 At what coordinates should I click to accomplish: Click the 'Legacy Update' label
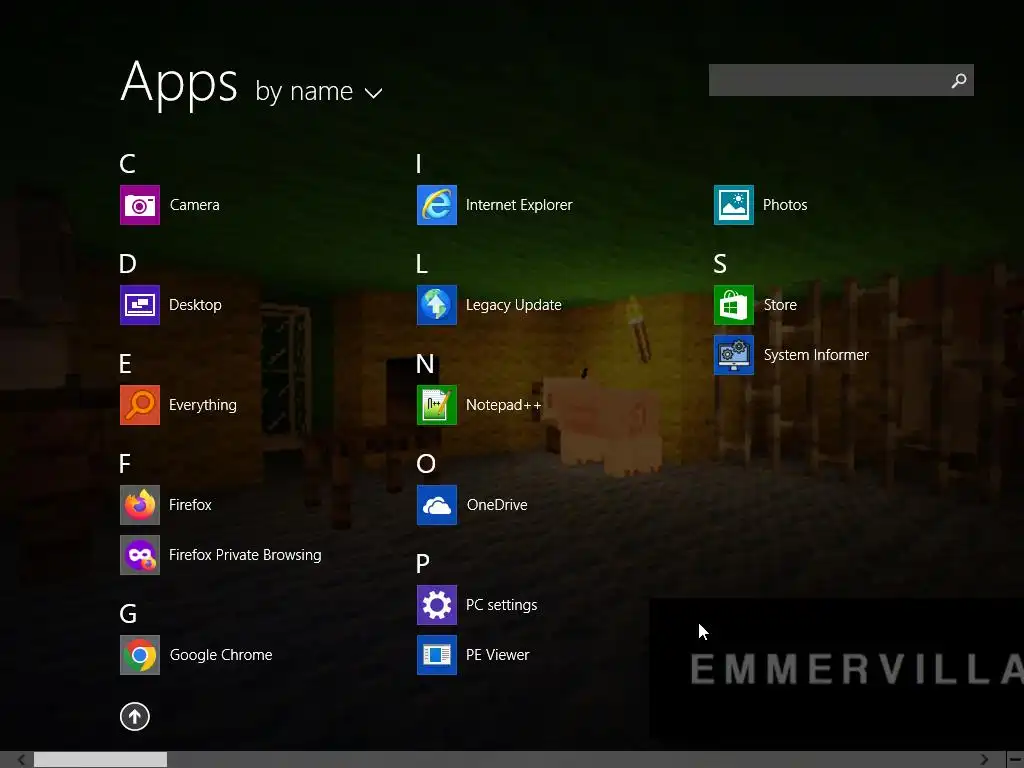click(514, 305)
